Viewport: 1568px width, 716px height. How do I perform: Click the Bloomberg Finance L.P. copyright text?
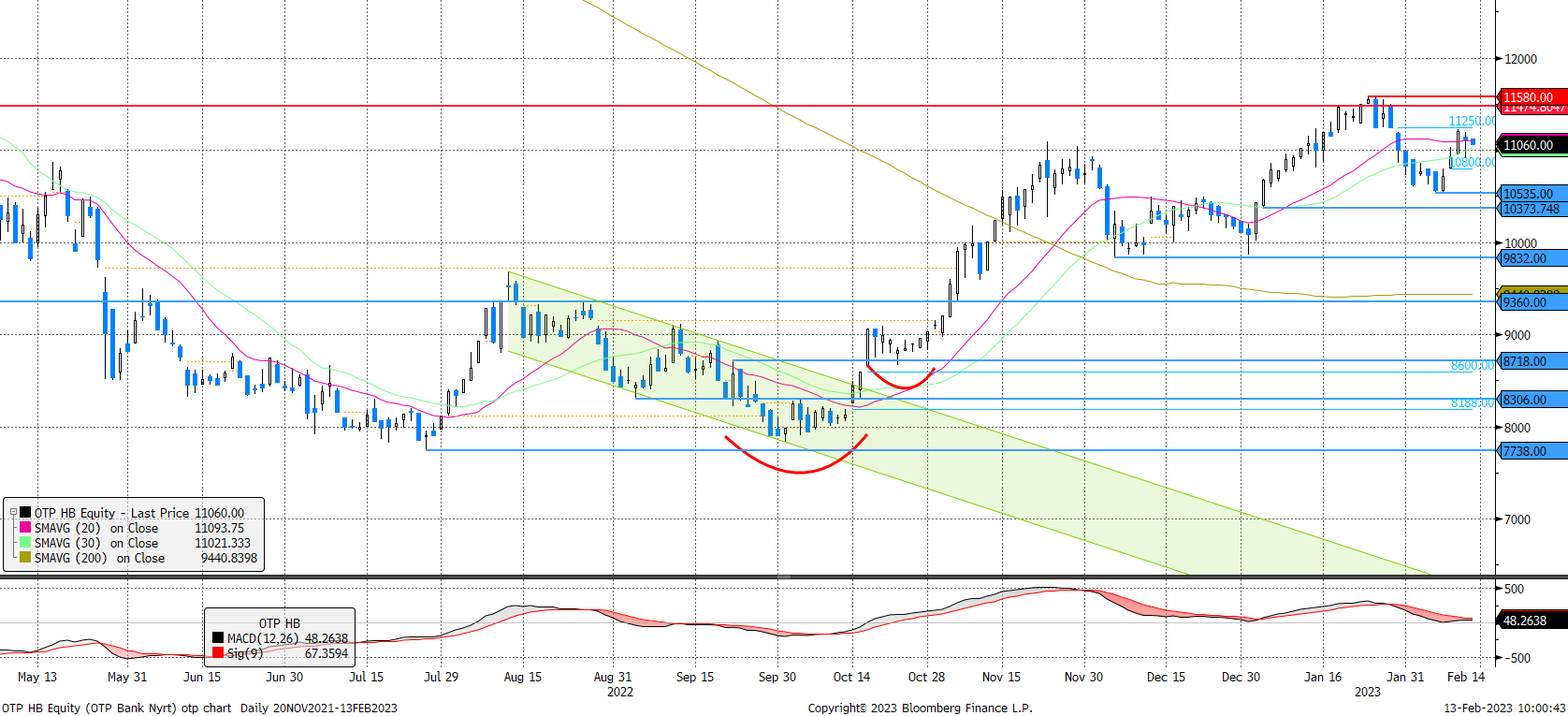coord(921,708)
